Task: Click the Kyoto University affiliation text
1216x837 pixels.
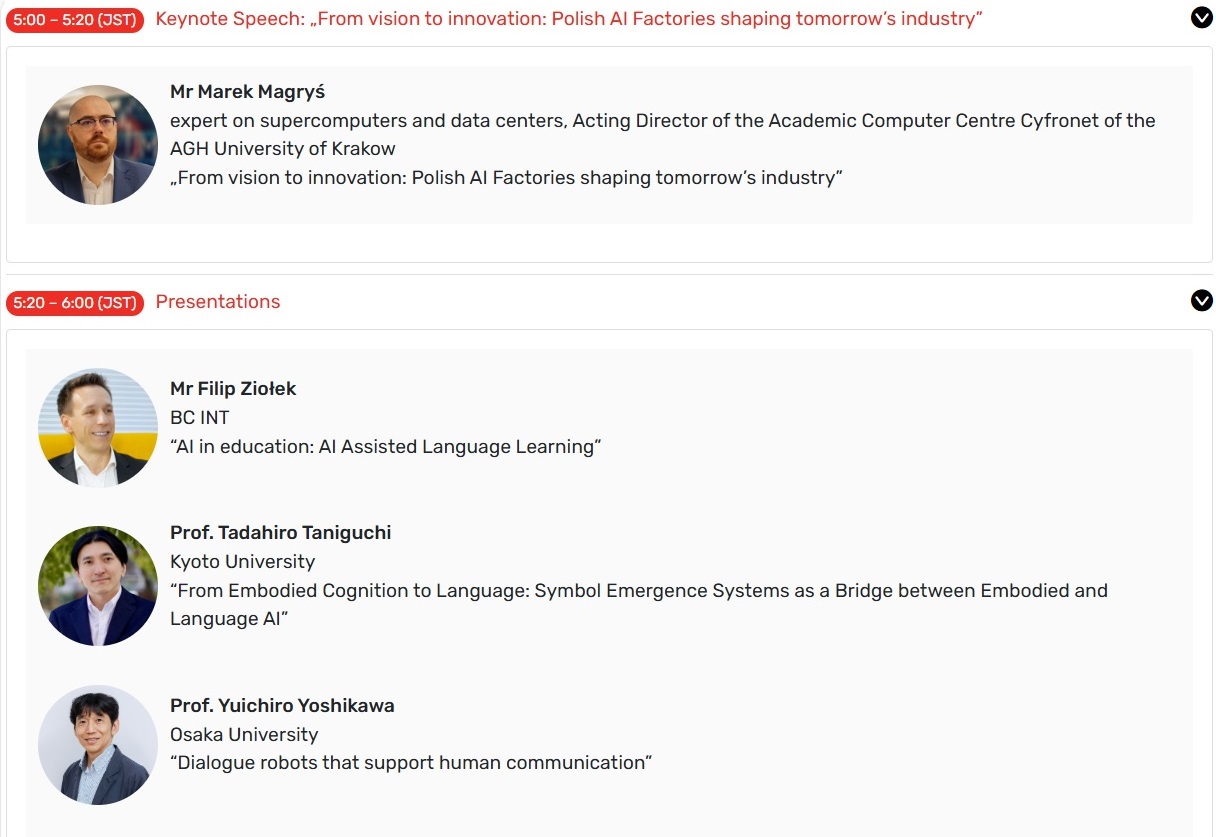Action: point(242,562)
